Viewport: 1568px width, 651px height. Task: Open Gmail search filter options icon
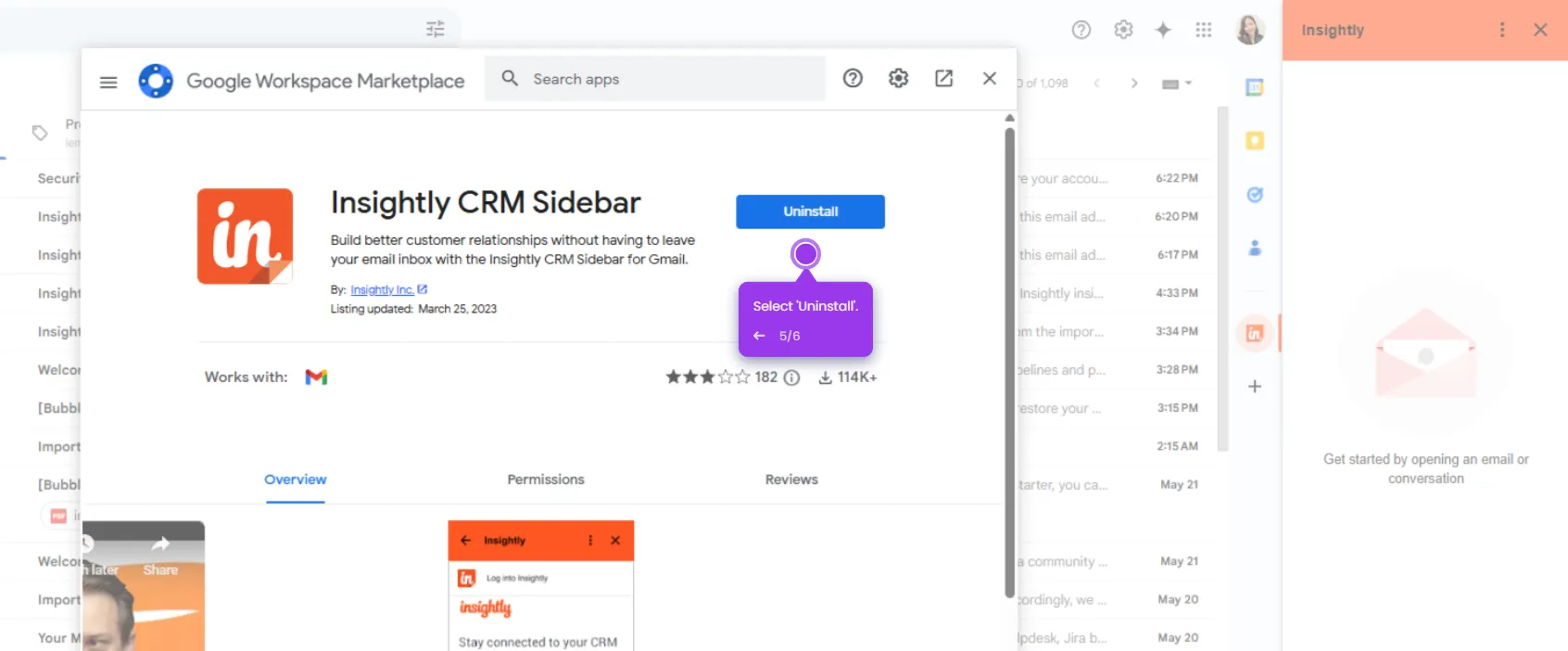coord(436,29)
